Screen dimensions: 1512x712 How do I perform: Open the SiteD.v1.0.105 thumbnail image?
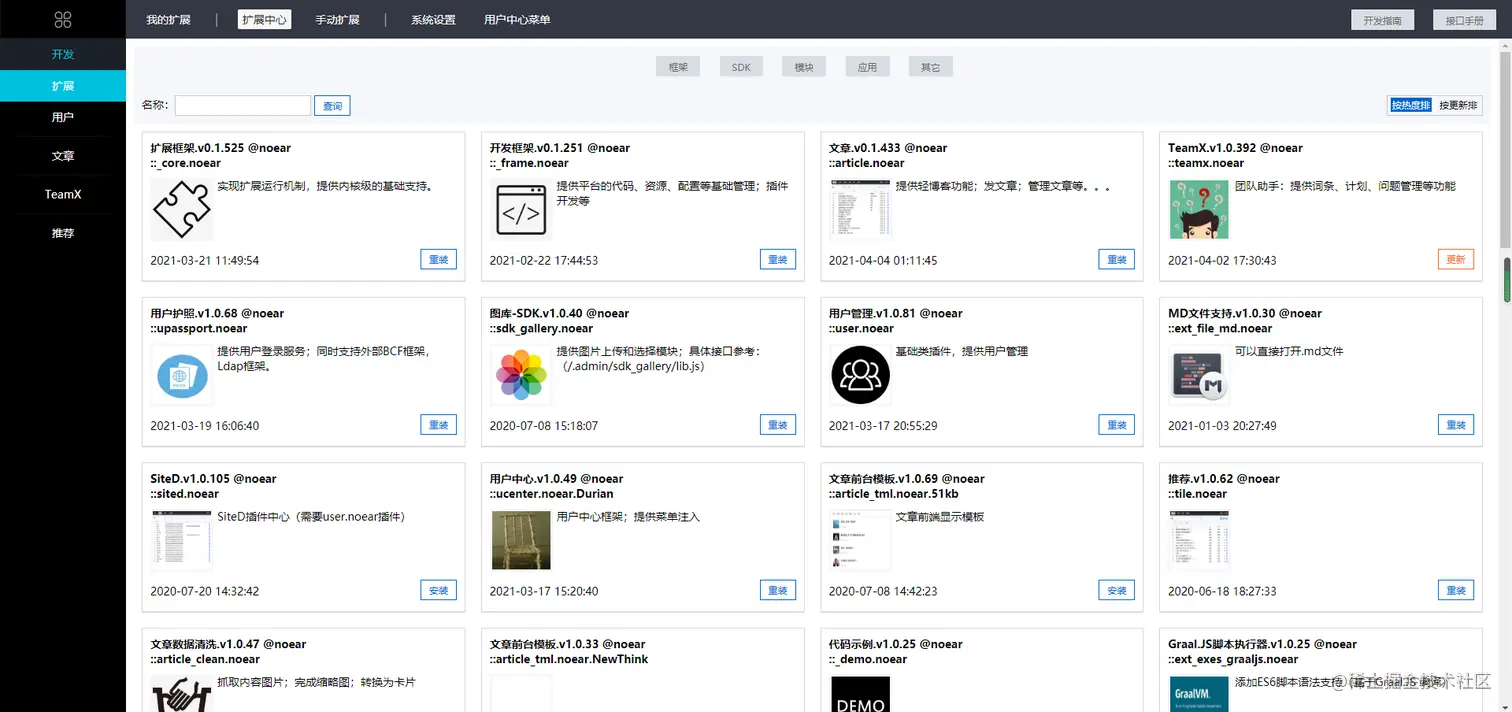tap(181, 541)
